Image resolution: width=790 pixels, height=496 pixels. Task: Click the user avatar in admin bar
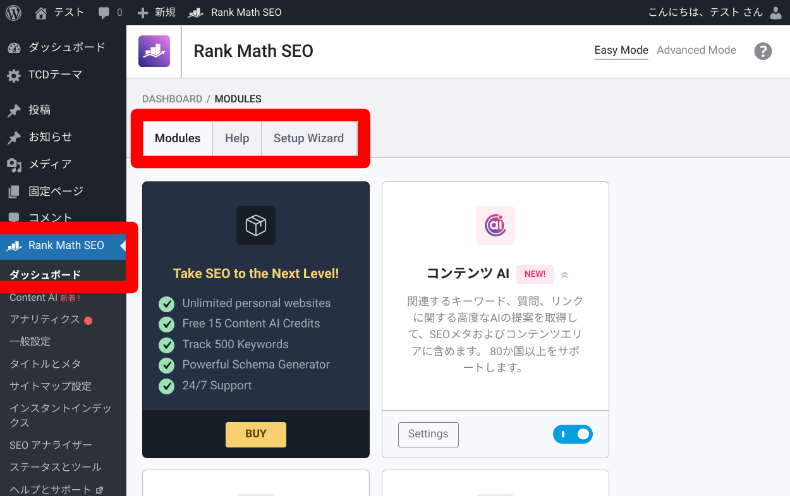coord(776,12)
